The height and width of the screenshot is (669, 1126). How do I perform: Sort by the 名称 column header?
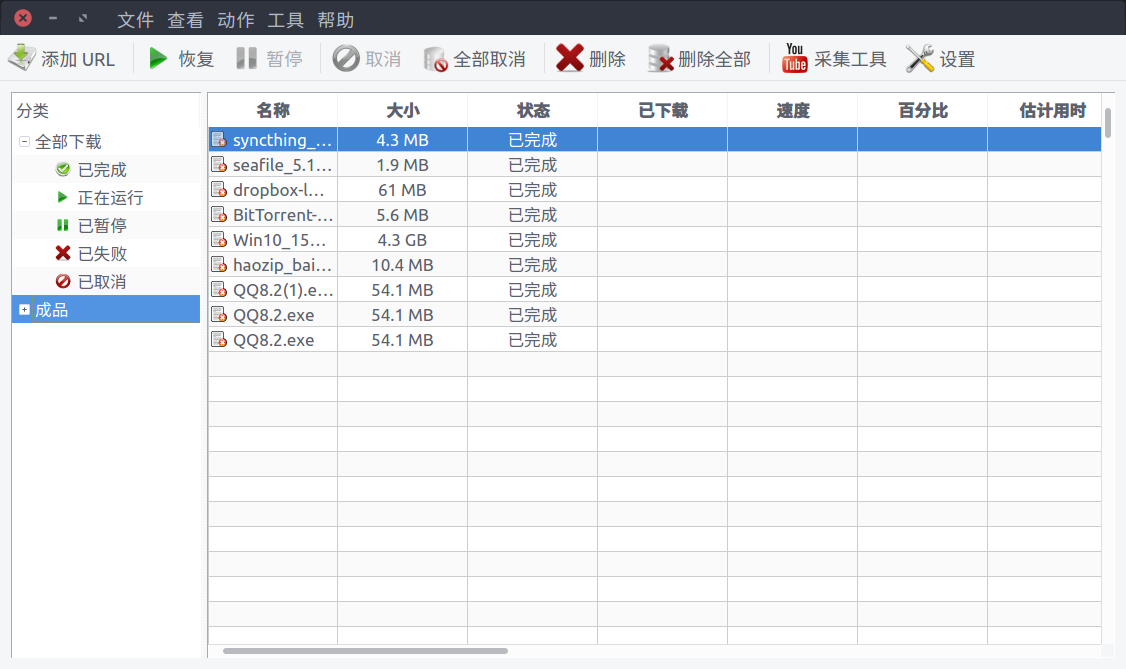click(273, 110)
